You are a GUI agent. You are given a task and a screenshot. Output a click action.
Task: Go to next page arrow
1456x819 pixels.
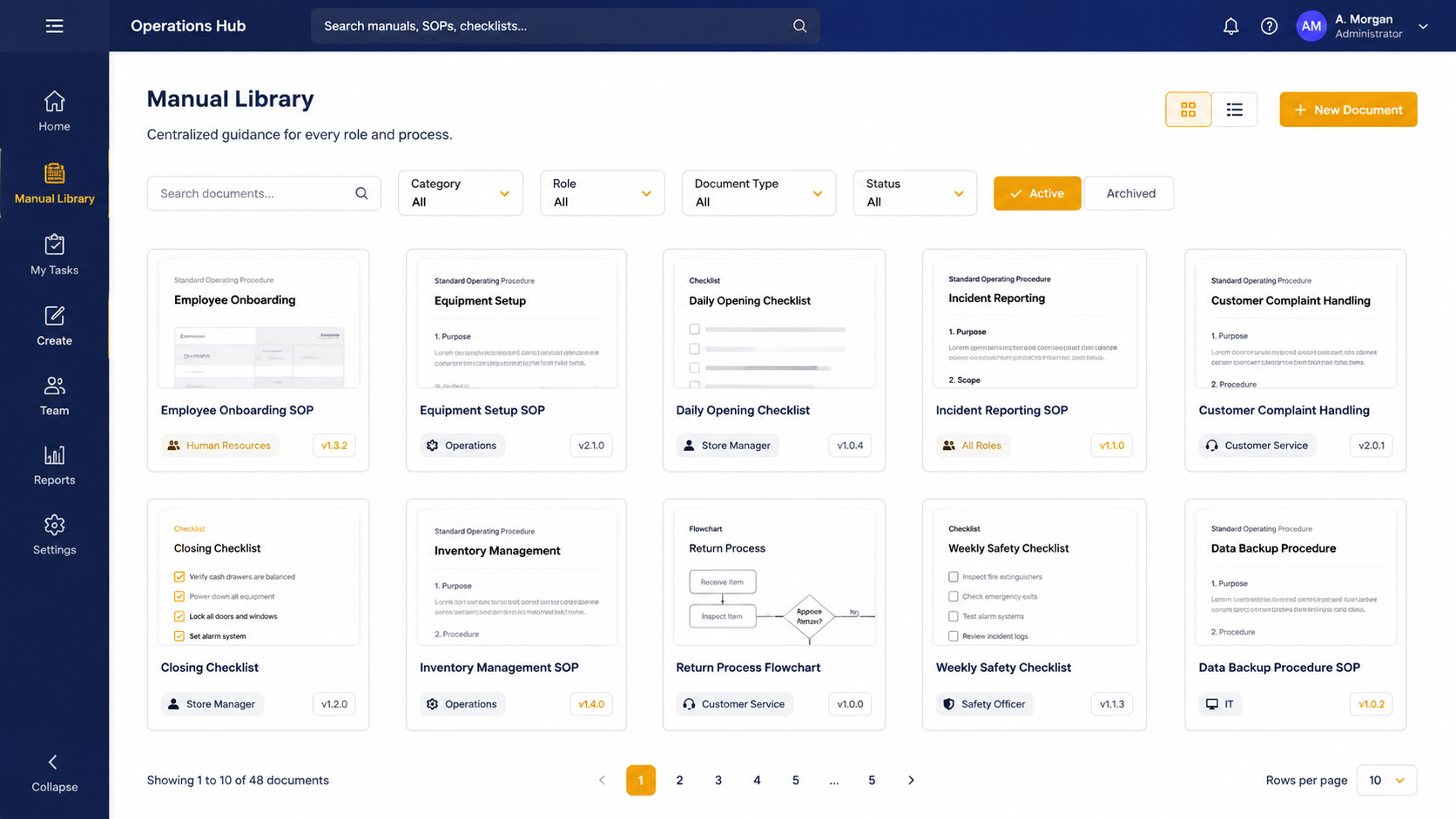[911, 781]
